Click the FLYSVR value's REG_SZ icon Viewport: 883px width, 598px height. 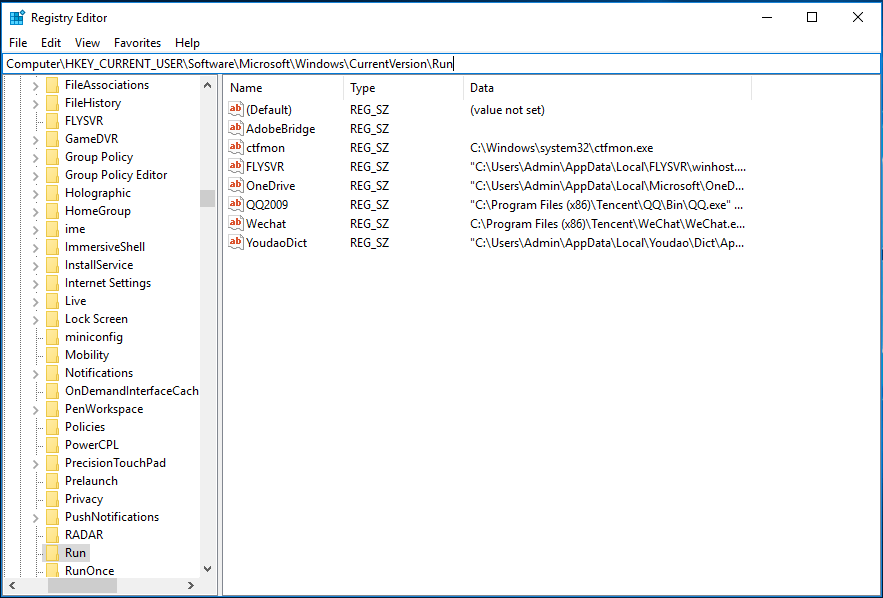coord(235,166)
